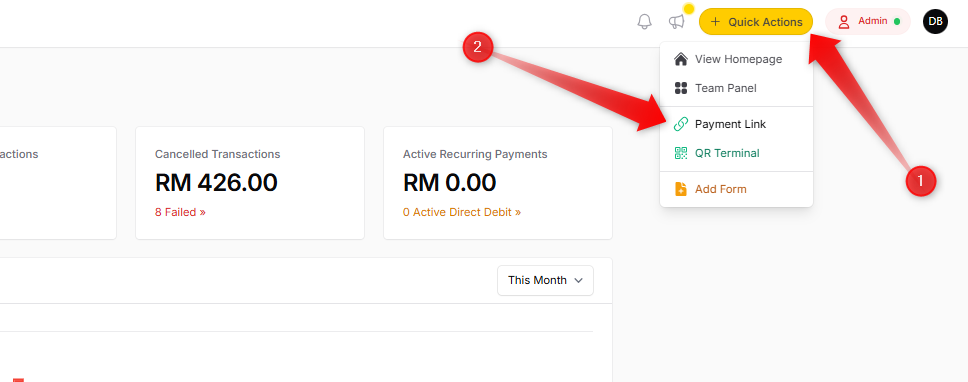
Task: Expand the This Month dropdown
Action: [x=545, y=280]
